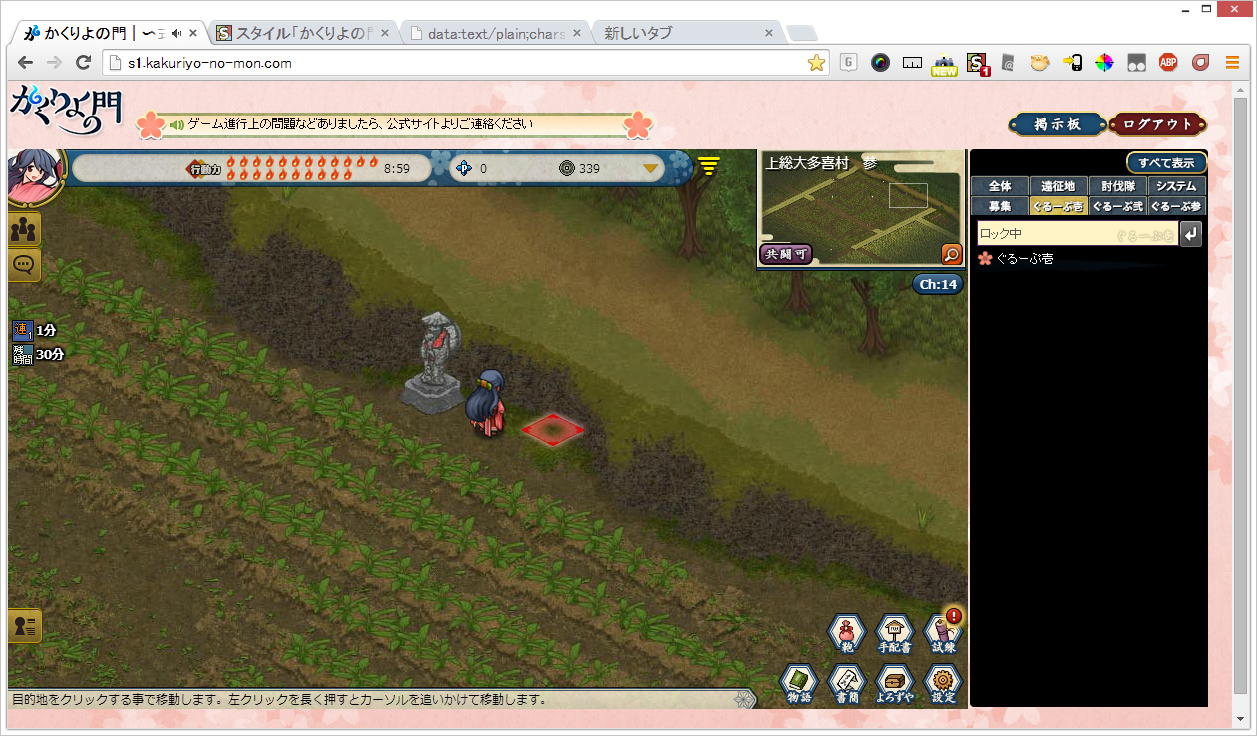1257x736 pixels.
Task: Open the party members icon
Action: (x=24, y=229)
